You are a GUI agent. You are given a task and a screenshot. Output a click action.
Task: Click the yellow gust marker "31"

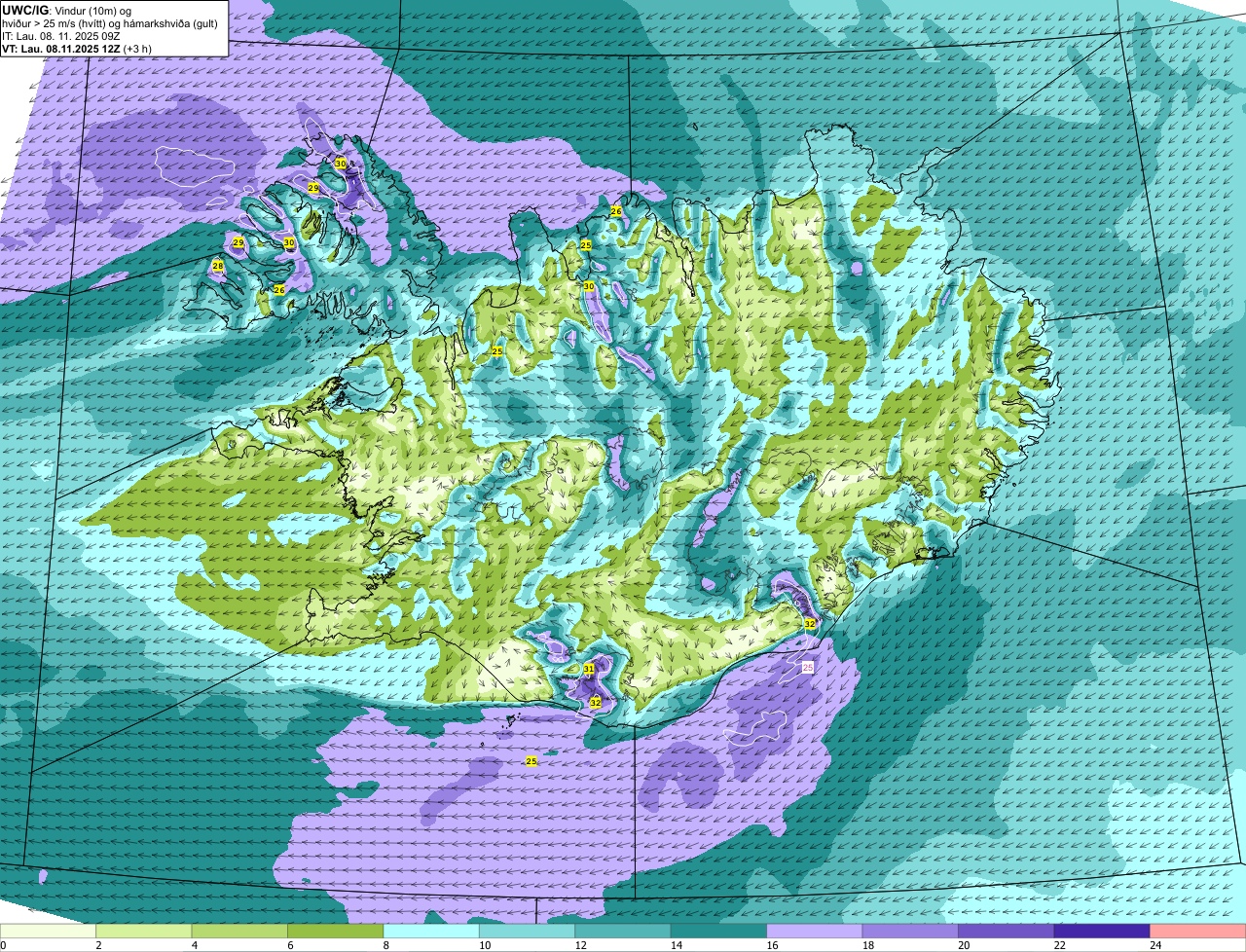[589, 669]
